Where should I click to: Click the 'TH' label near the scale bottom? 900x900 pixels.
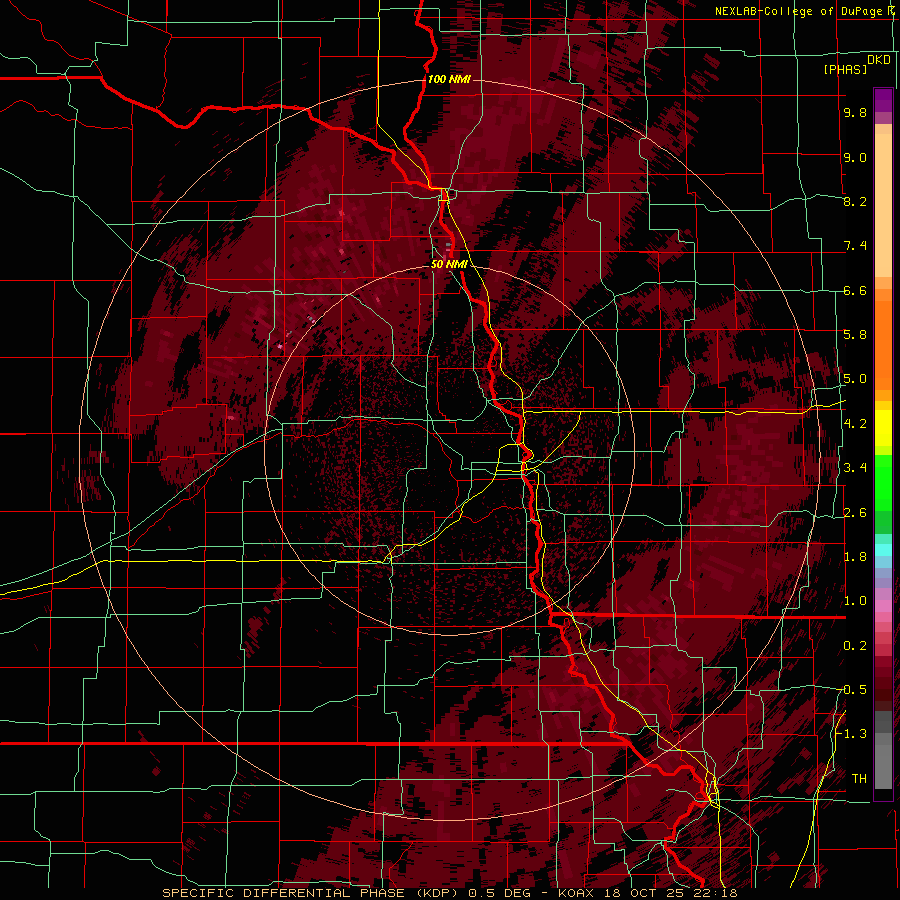point(859,779)
